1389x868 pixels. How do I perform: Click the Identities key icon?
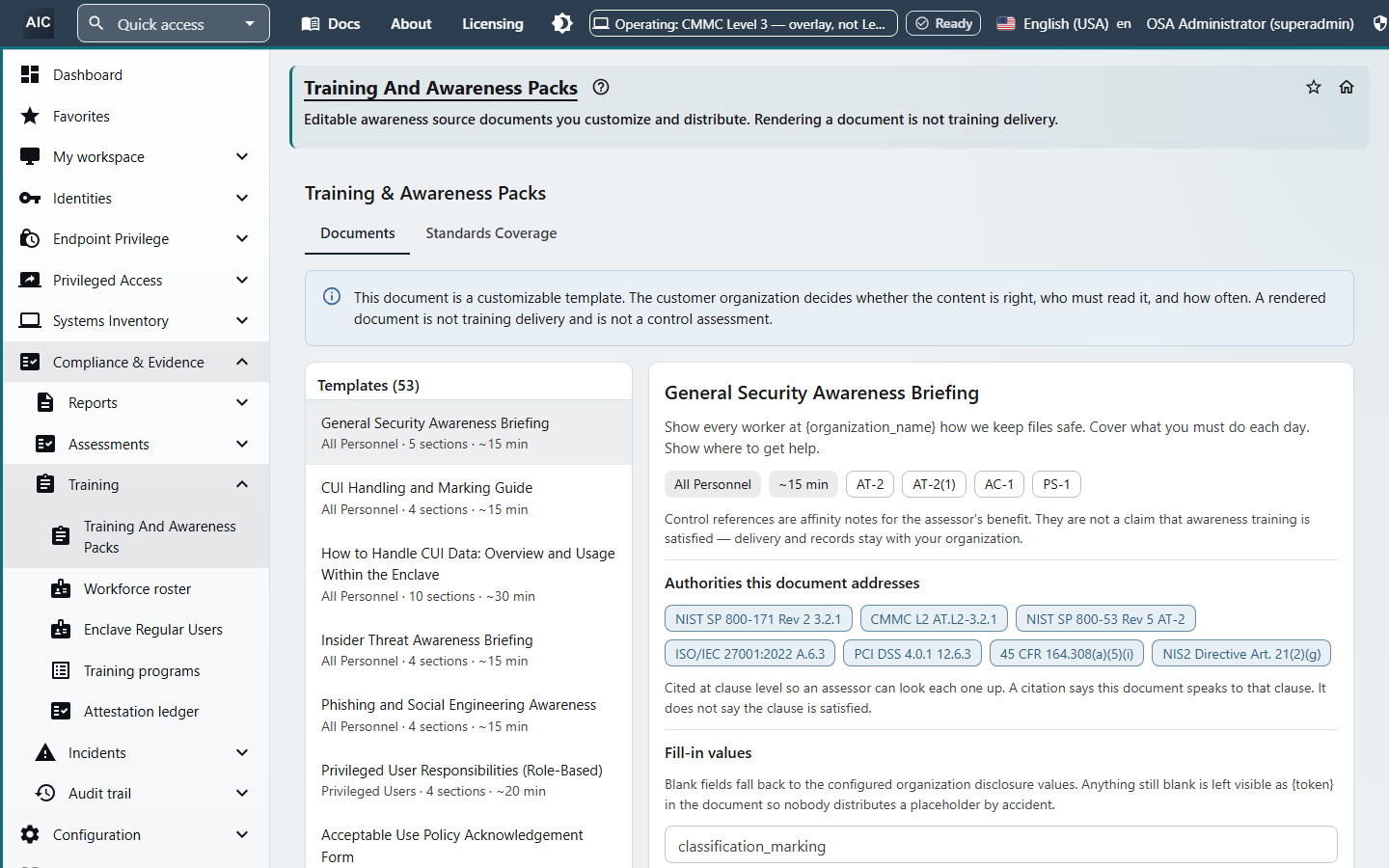[30, 198]
